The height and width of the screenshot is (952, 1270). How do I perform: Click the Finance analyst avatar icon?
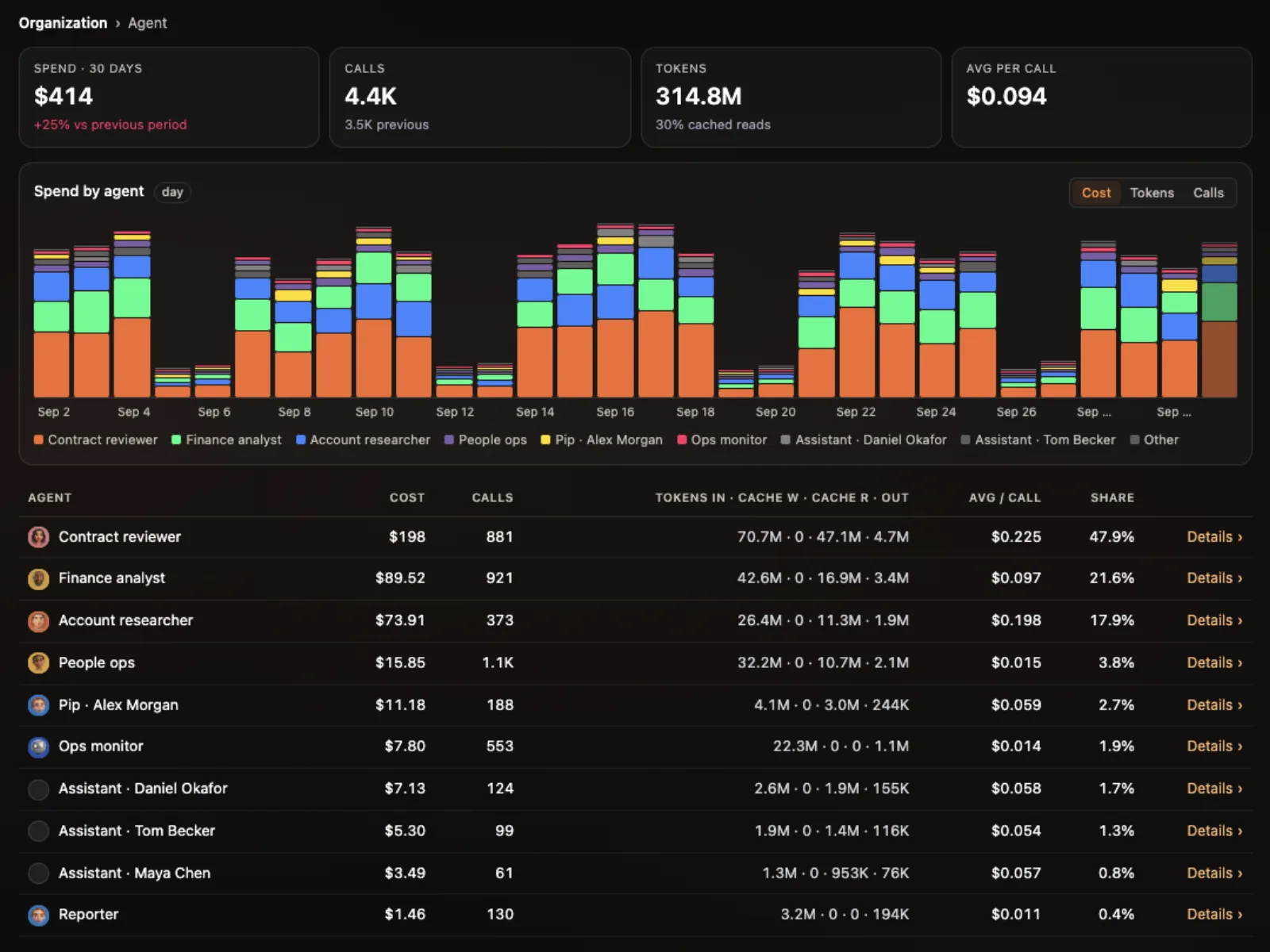point(38,579)
